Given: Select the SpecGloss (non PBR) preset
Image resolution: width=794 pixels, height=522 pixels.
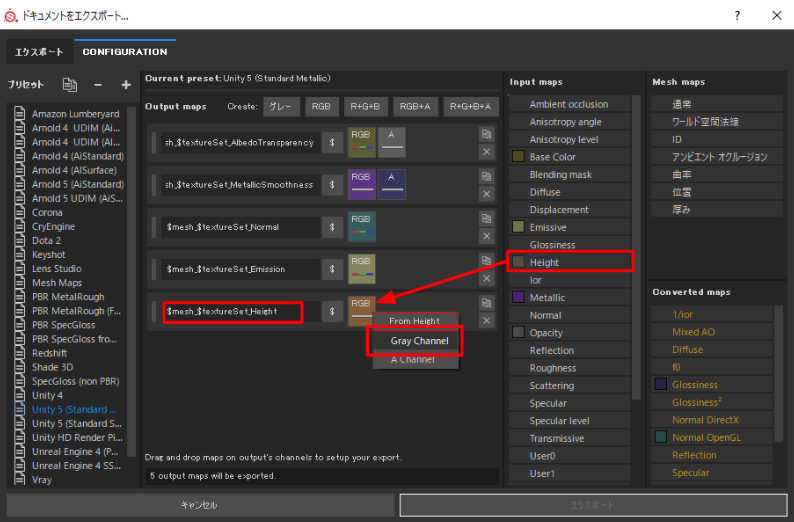Looking at the screenshot, I should click(68, 381).
